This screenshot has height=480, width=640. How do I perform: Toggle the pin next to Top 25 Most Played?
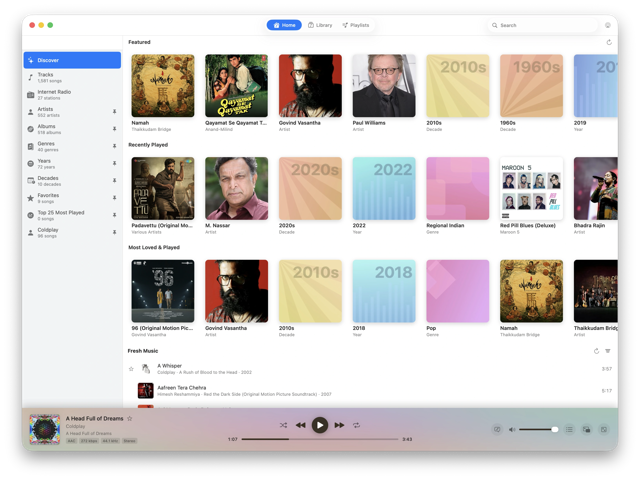115,215
